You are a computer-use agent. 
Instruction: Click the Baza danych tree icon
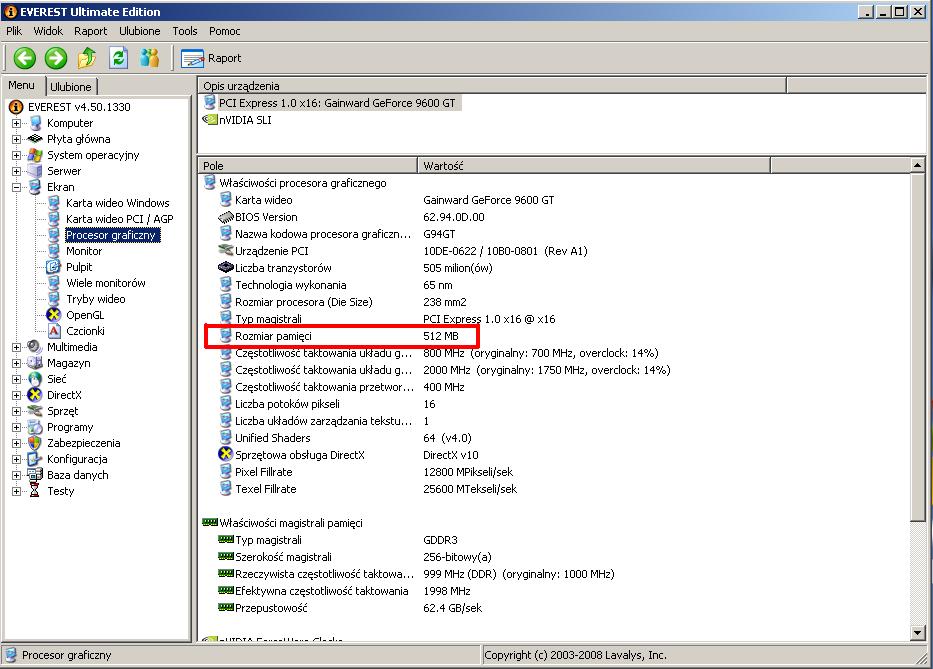[x=35, y=475]
